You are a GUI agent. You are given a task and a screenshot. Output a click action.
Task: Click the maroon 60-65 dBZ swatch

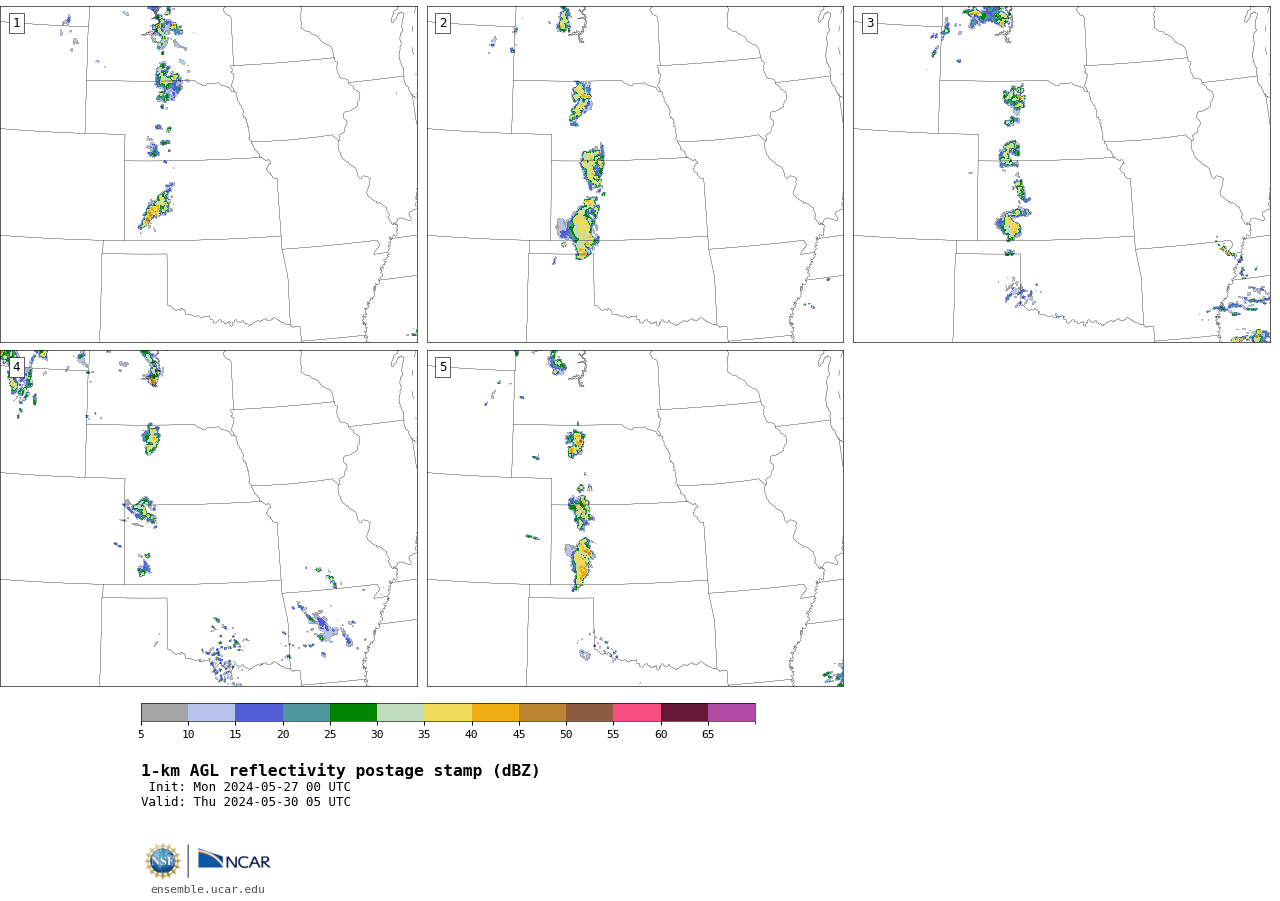click(684, 712)
